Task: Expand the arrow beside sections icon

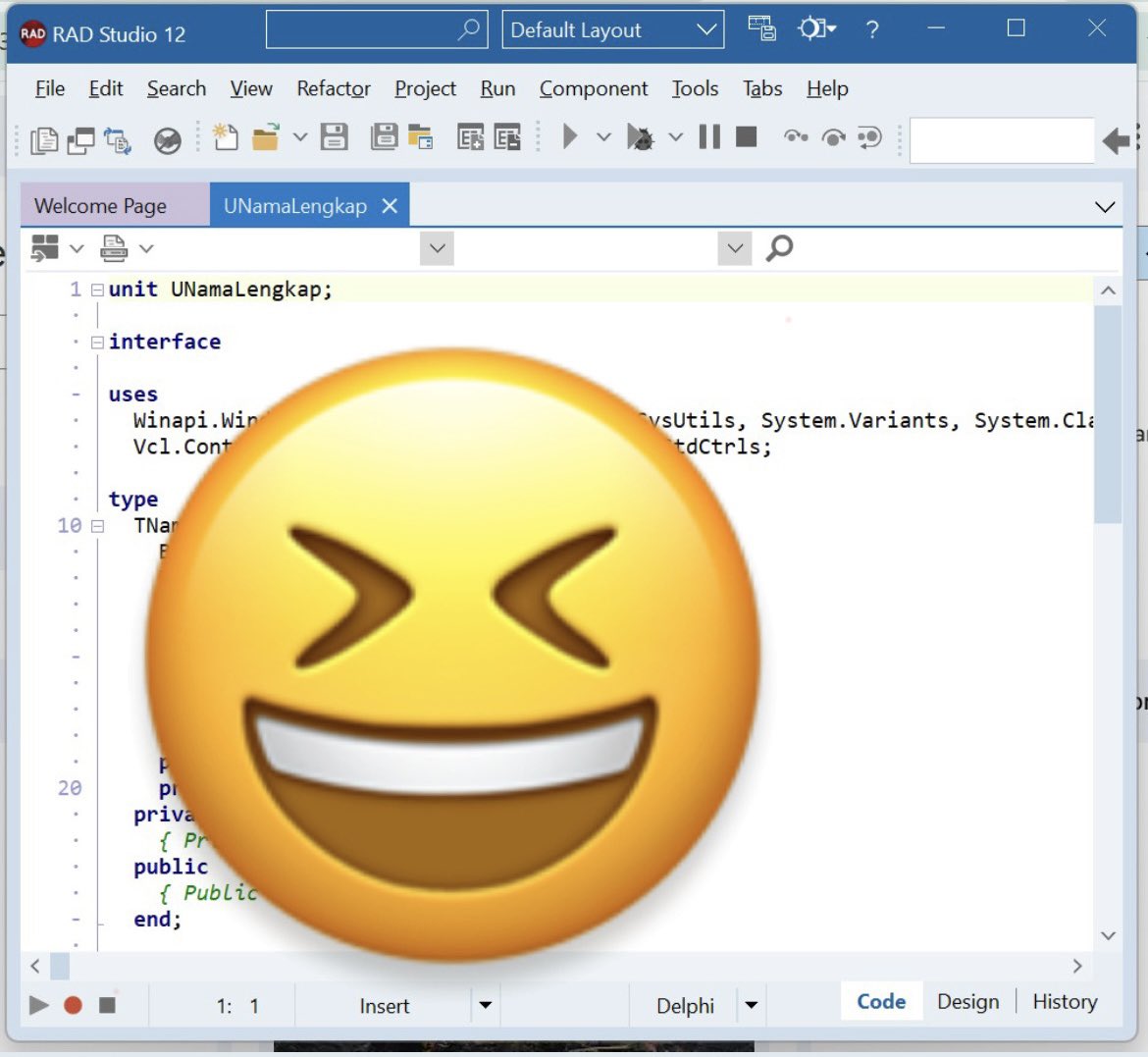Action: 77,249
